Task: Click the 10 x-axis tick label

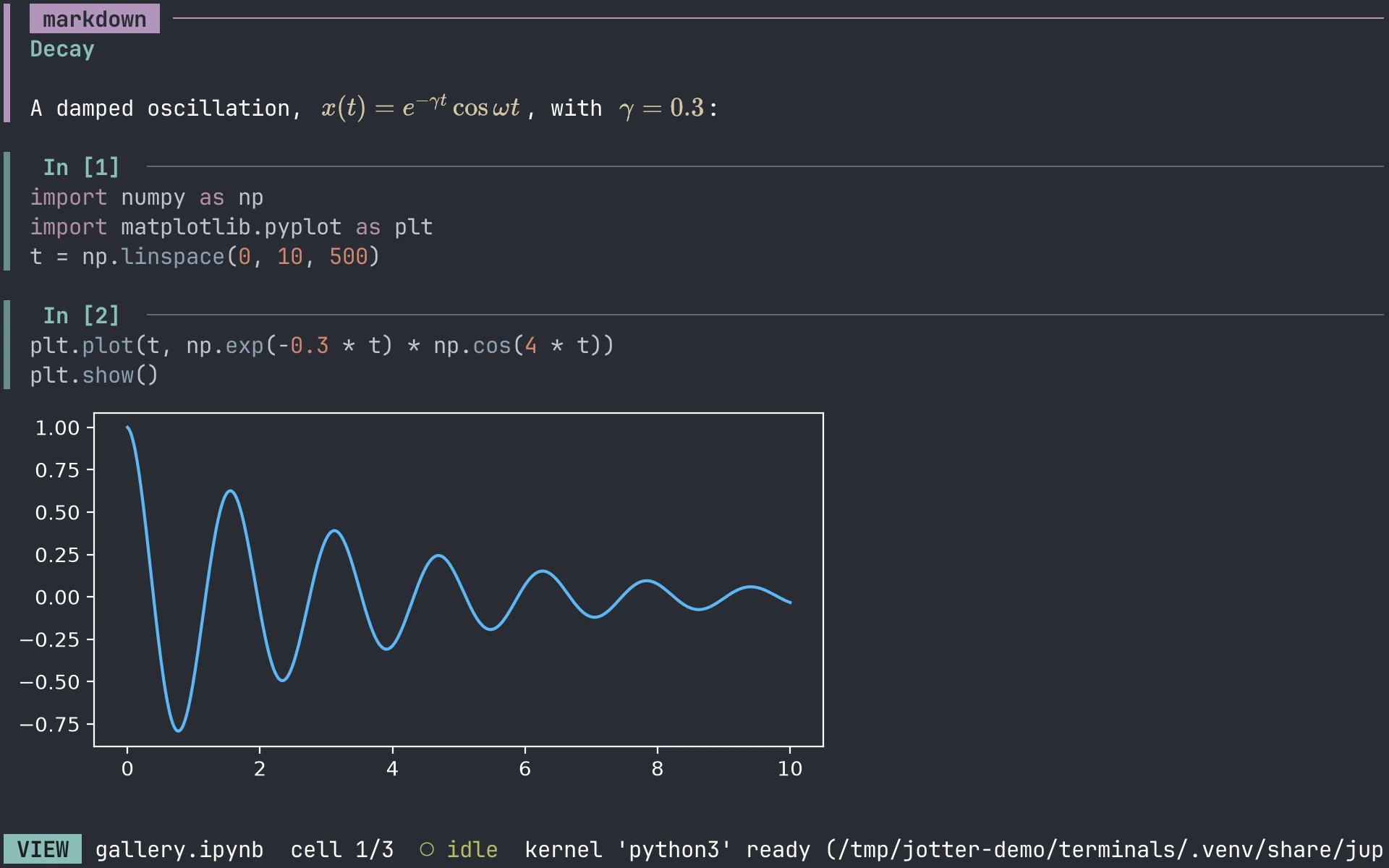Action: pyautogui.click(x=790, y=769)
